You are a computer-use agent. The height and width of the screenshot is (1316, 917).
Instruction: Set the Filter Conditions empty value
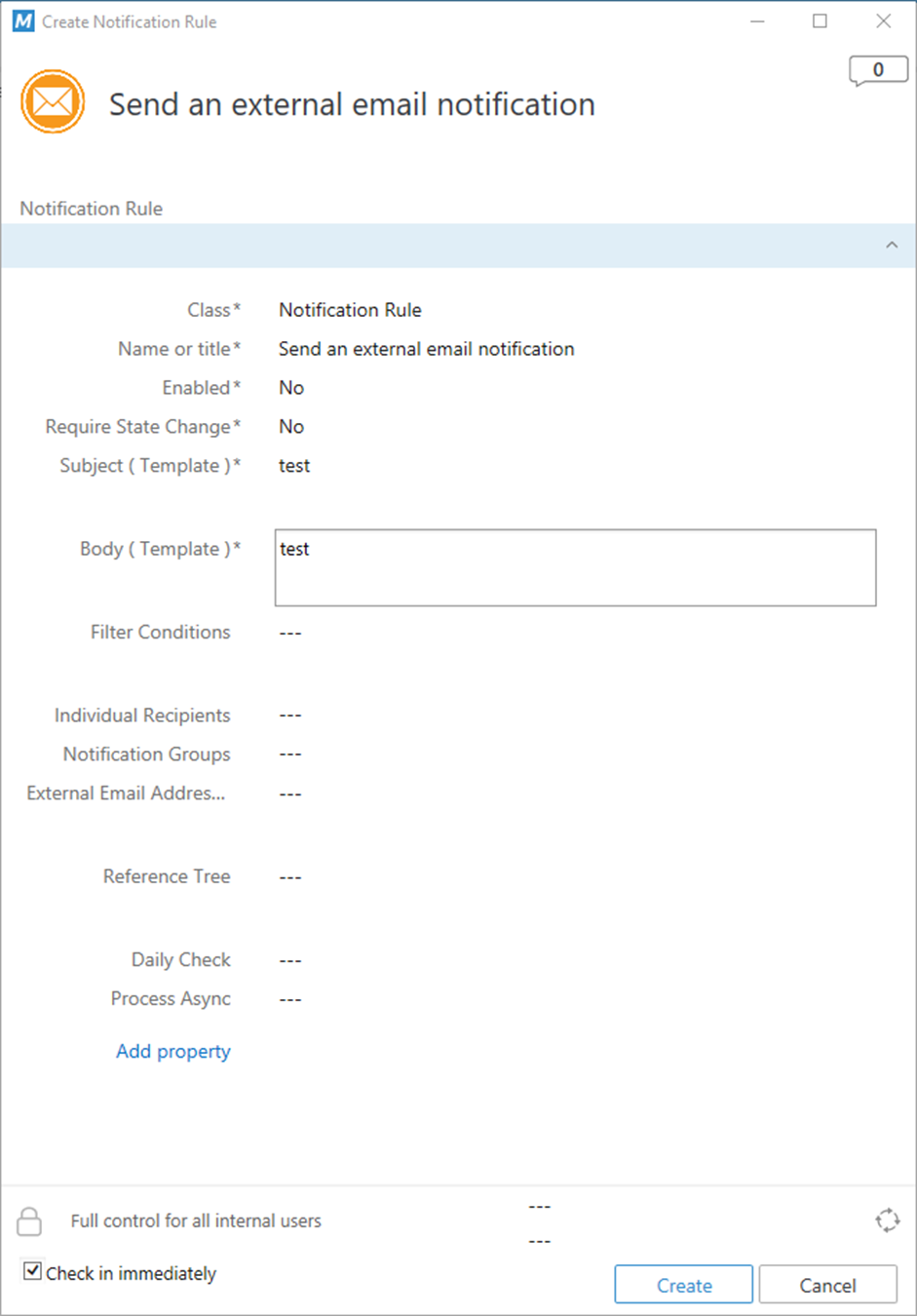click(290, 633)
